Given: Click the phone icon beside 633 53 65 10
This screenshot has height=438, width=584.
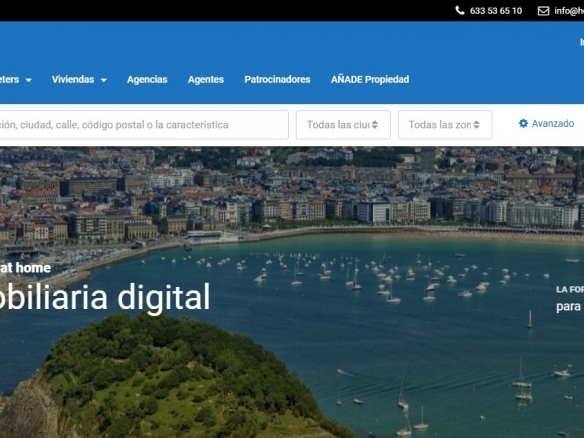Looking at the screenshot, I should click(x=460, y=10).
